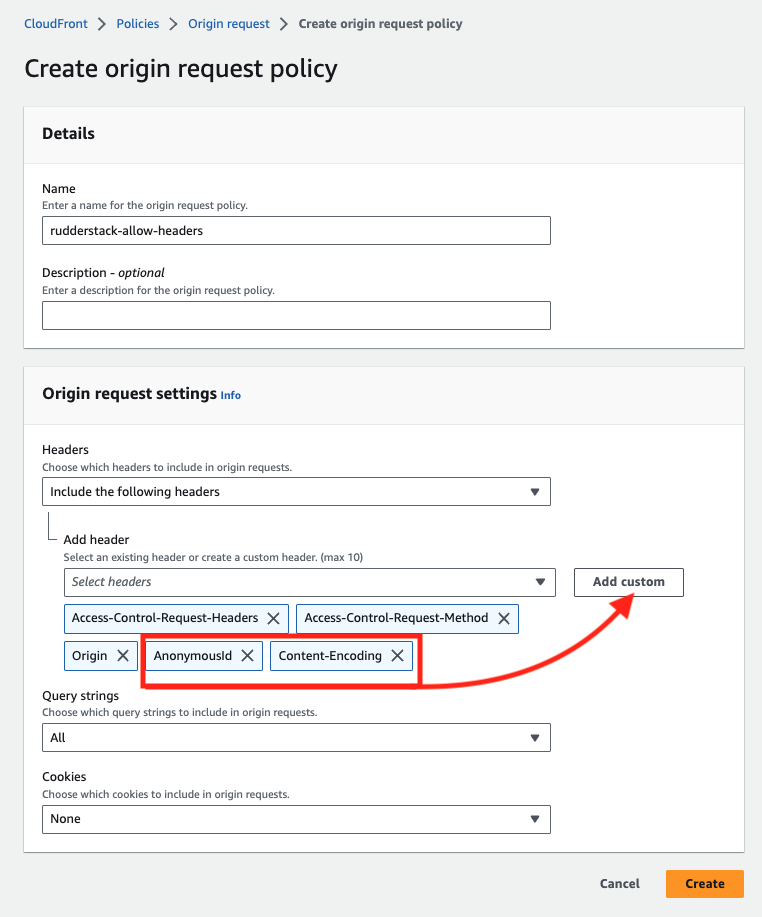Remove the Access-Control-Request-Headers tag
Viewport: 762px width, 917px height.
273,618
